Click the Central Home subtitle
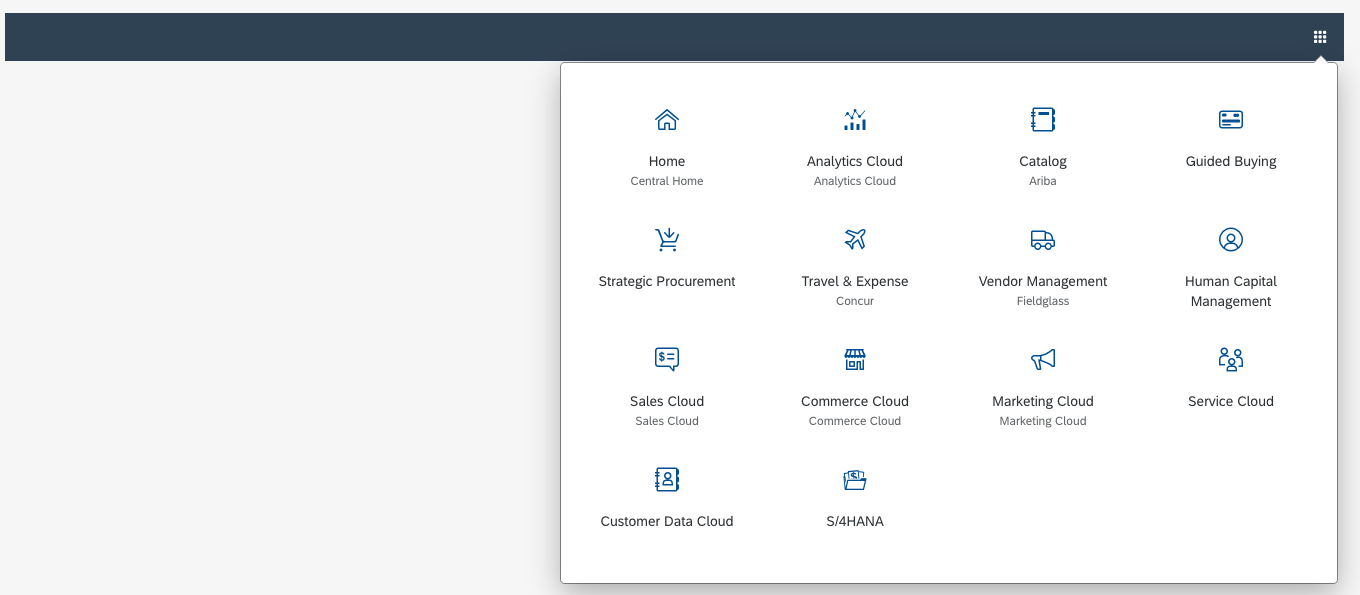Image resolution: width=1360 pixels, height=595 pixels. click(667, 181)
